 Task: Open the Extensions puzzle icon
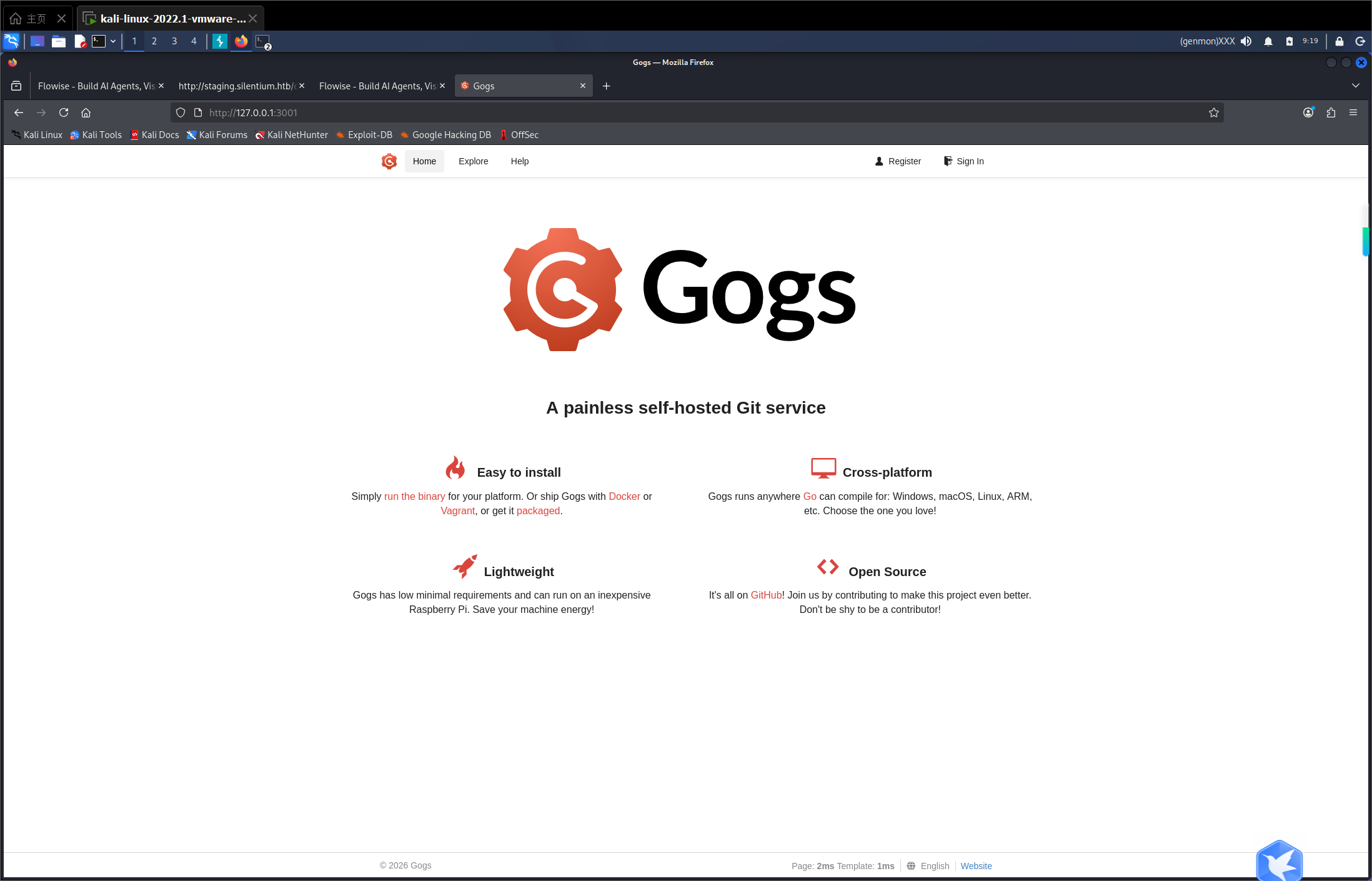[1331, 112]
